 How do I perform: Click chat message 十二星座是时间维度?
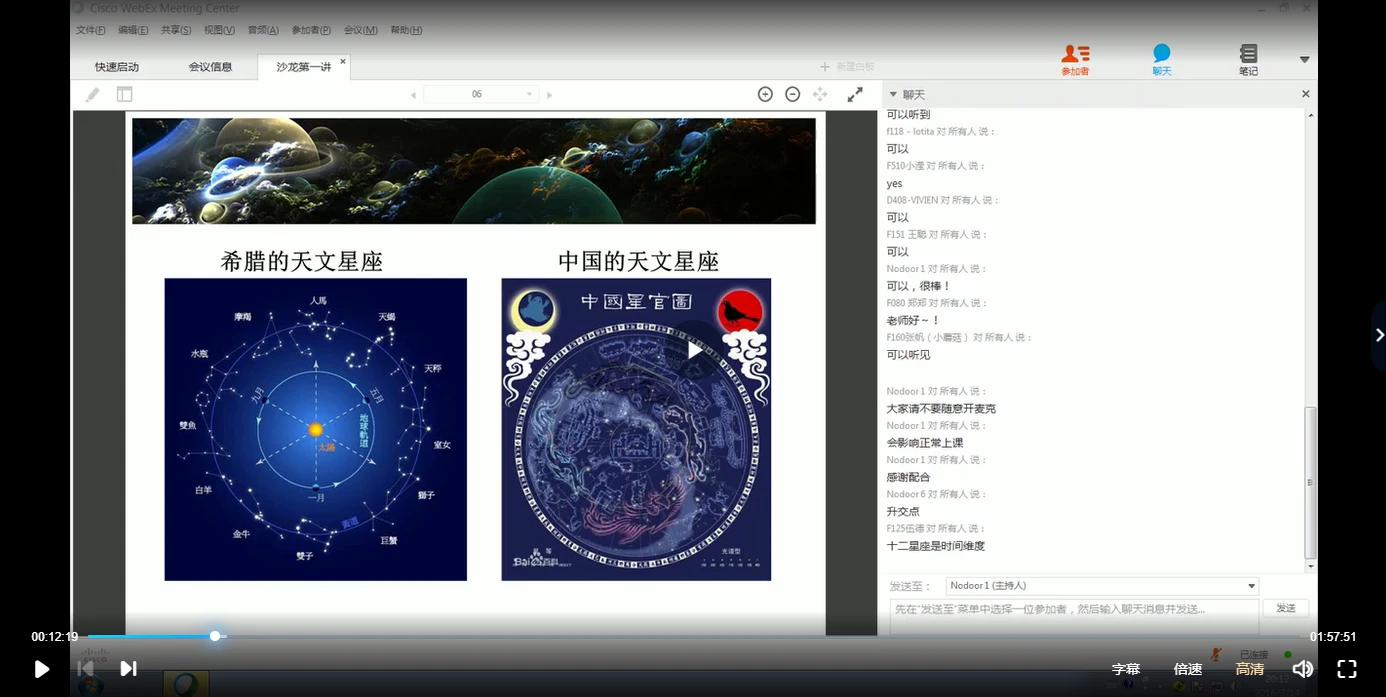pos(936,546)
